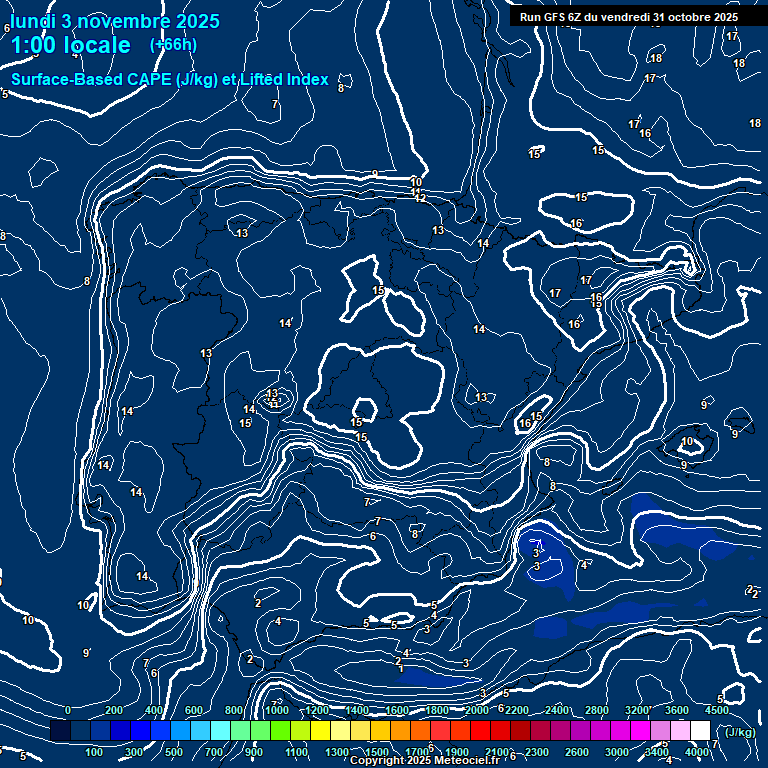
Task: Click the '0' label on the CAPE scale
Action: pos(68,710)
